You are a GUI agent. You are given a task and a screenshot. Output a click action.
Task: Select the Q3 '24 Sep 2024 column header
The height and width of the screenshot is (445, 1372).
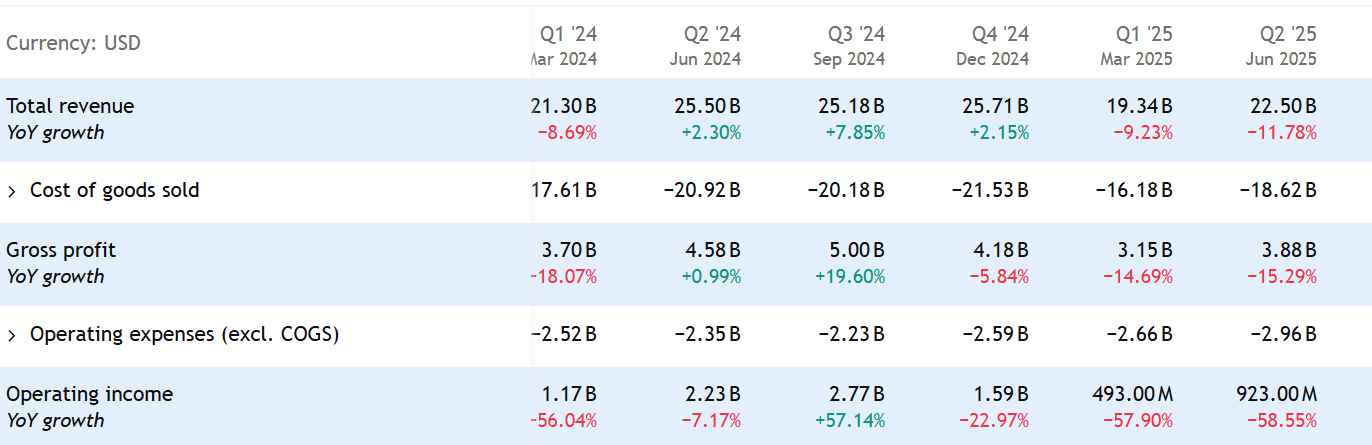click(849, 46)
